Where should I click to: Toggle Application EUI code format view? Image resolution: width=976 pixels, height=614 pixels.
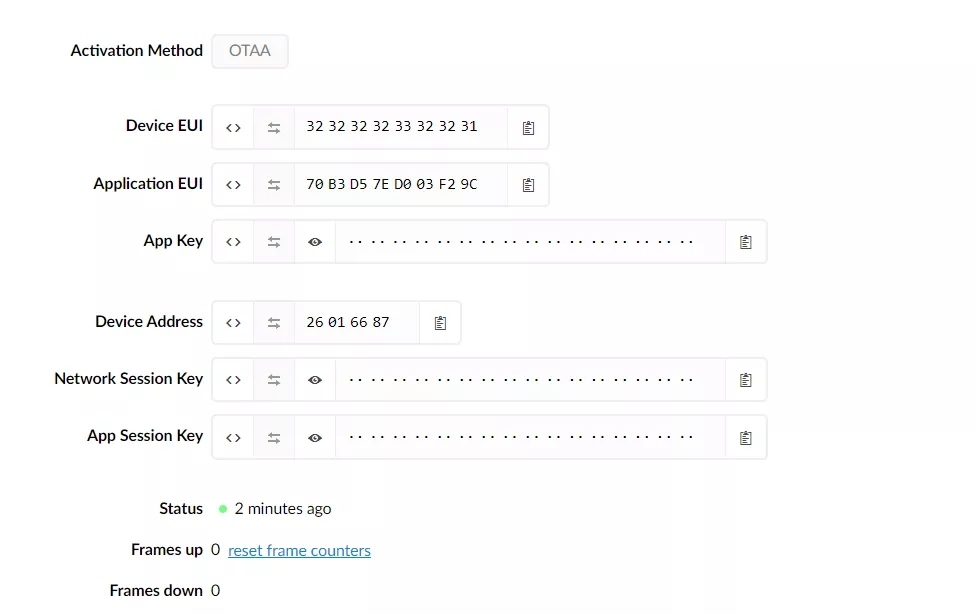tap(233, 185)
